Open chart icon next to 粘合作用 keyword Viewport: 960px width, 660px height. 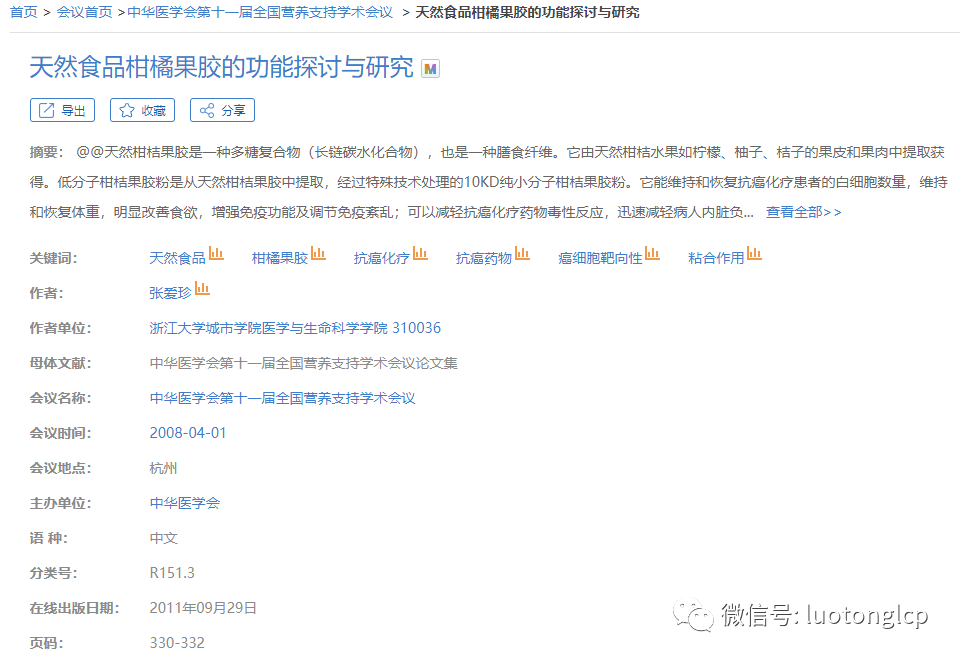pos(754,253)
